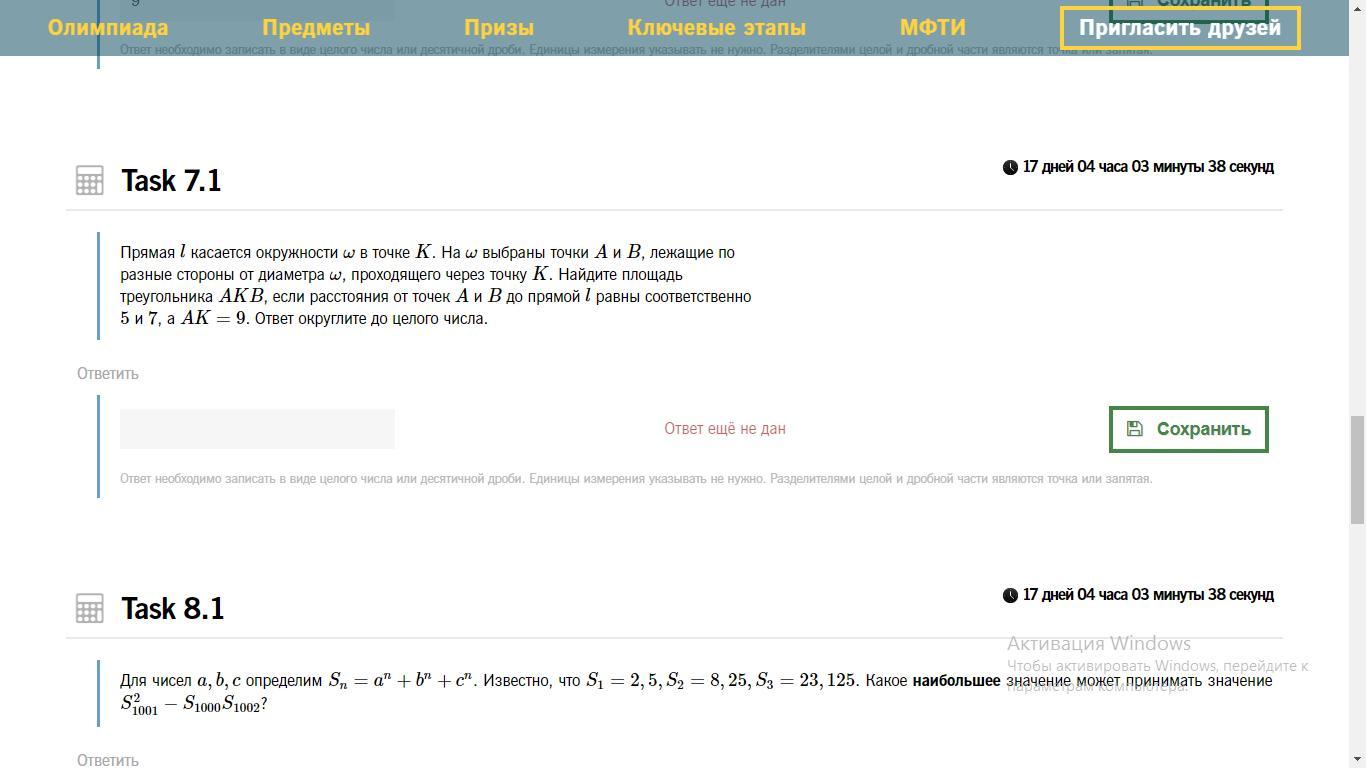This screenshot has height=768, width=1366.
Task: Focus the Task 7.1 answer input field
Action: pyautogui.click(x=257, y=429)
